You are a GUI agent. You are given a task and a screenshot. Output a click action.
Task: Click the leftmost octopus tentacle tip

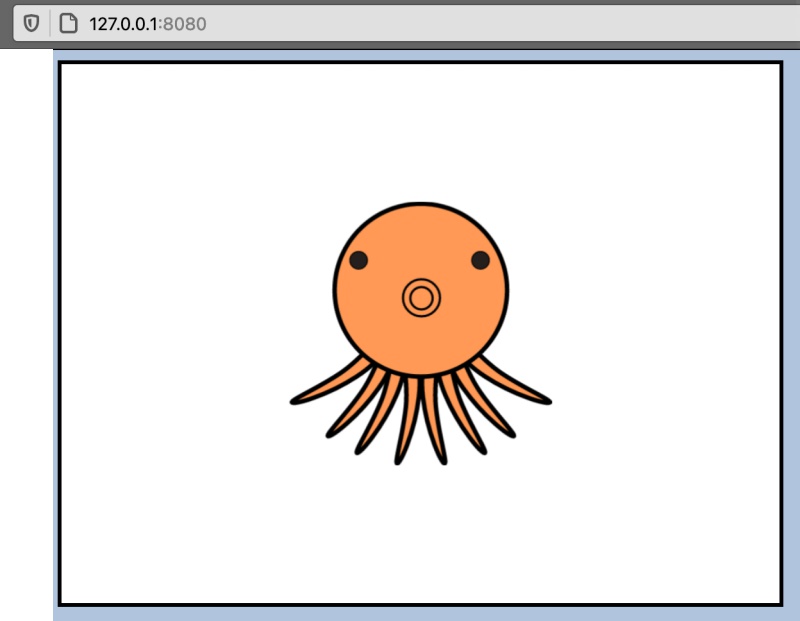[296, 401]
